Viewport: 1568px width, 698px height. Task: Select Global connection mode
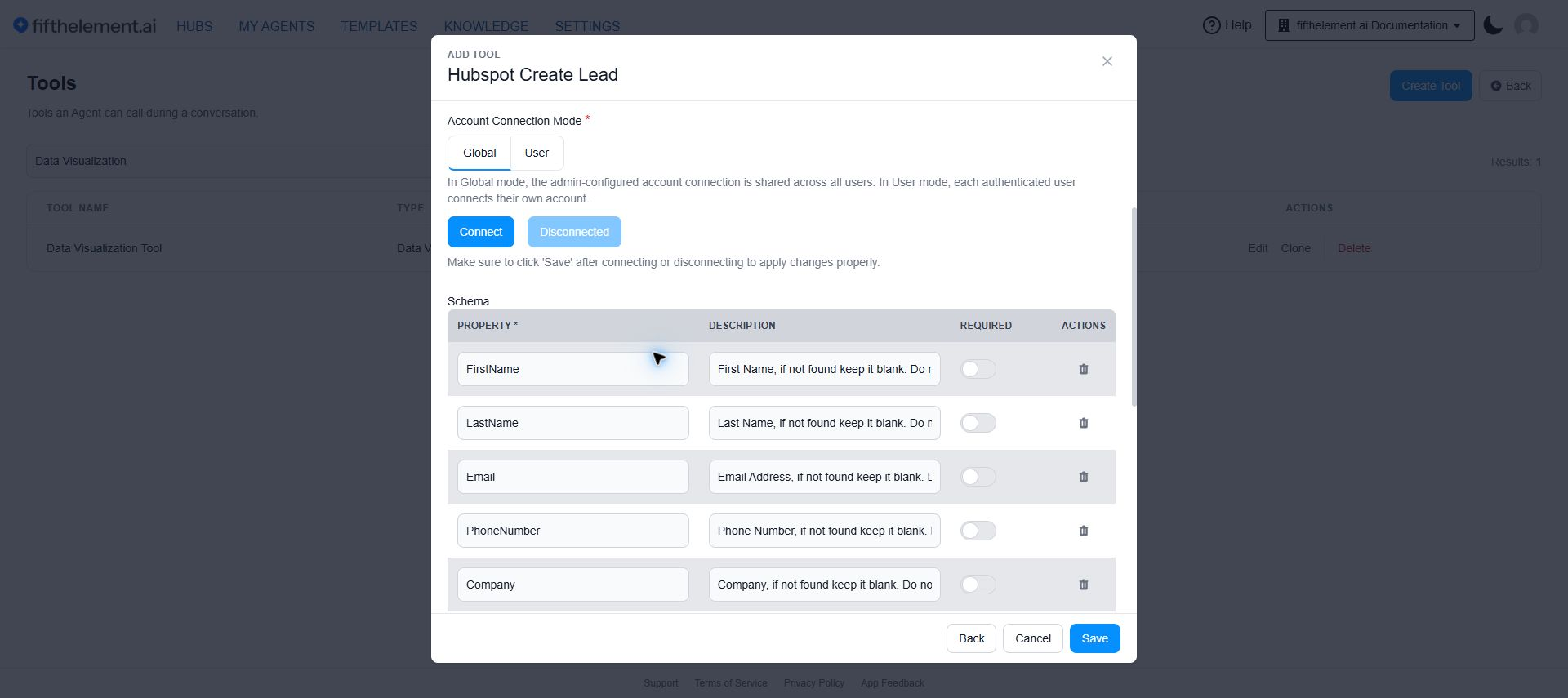479,153
